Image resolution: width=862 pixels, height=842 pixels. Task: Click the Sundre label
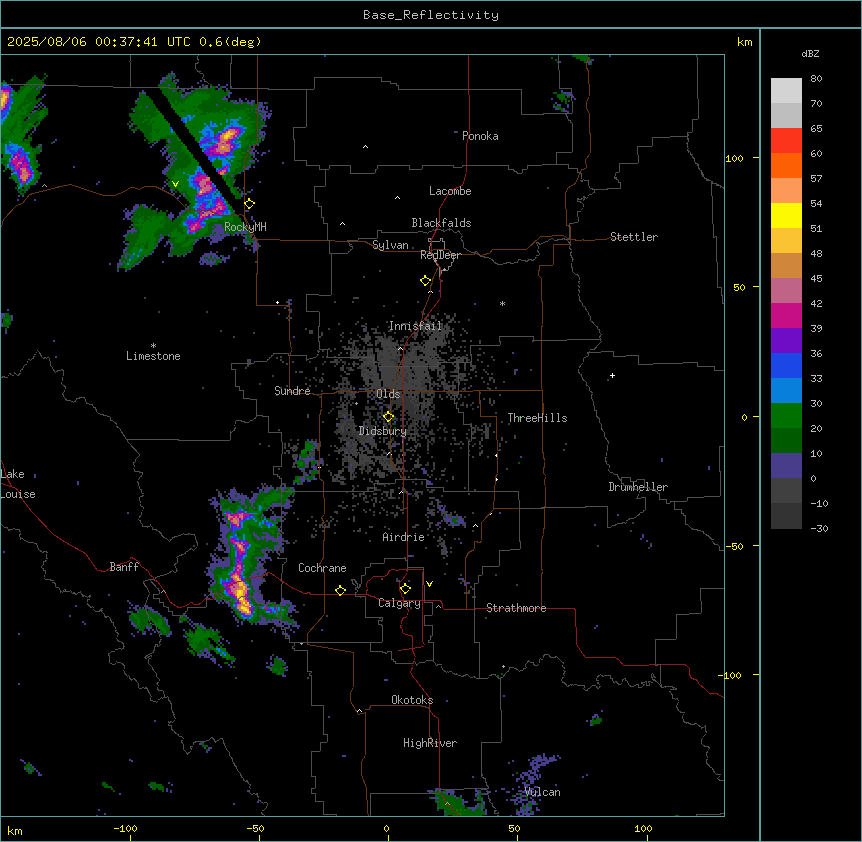292,391
